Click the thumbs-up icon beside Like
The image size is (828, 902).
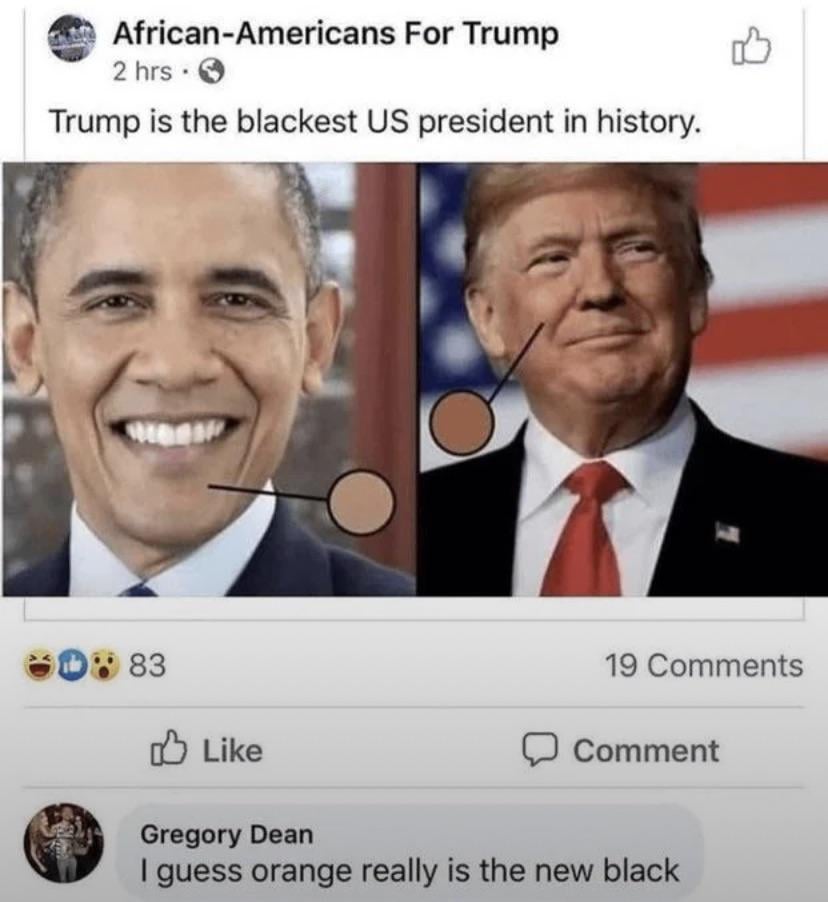(x=167, y=748)
